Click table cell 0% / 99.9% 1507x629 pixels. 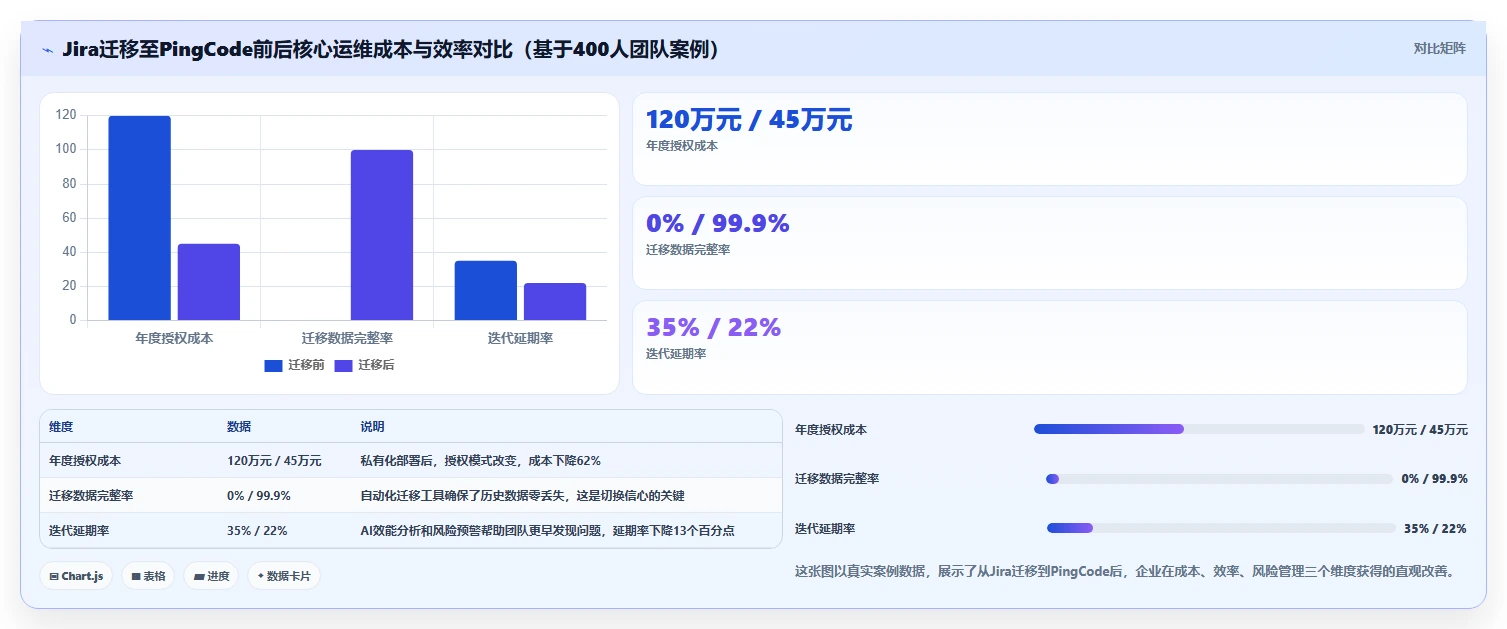pos(259,496)
